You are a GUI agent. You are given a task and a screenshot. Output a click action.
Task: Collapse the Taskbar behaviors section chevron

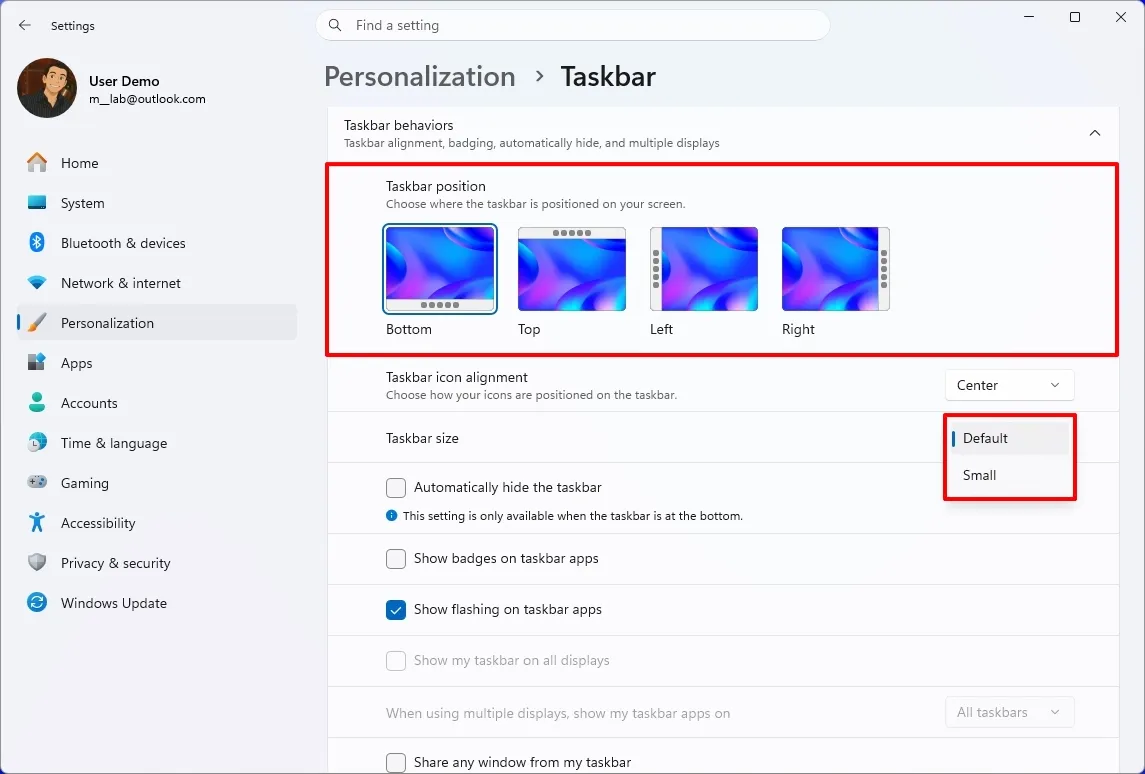[x=1095, y=133]
